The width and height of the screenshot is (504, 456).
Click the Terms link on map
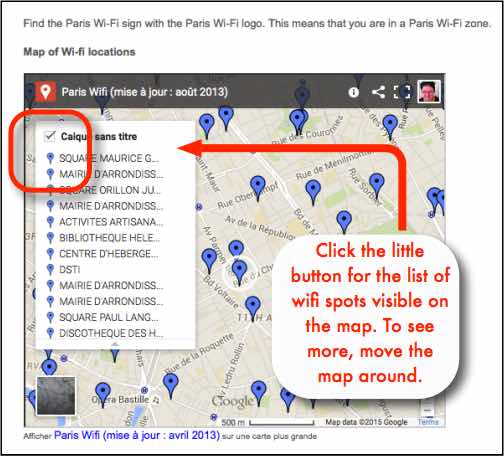pos(428,422)
